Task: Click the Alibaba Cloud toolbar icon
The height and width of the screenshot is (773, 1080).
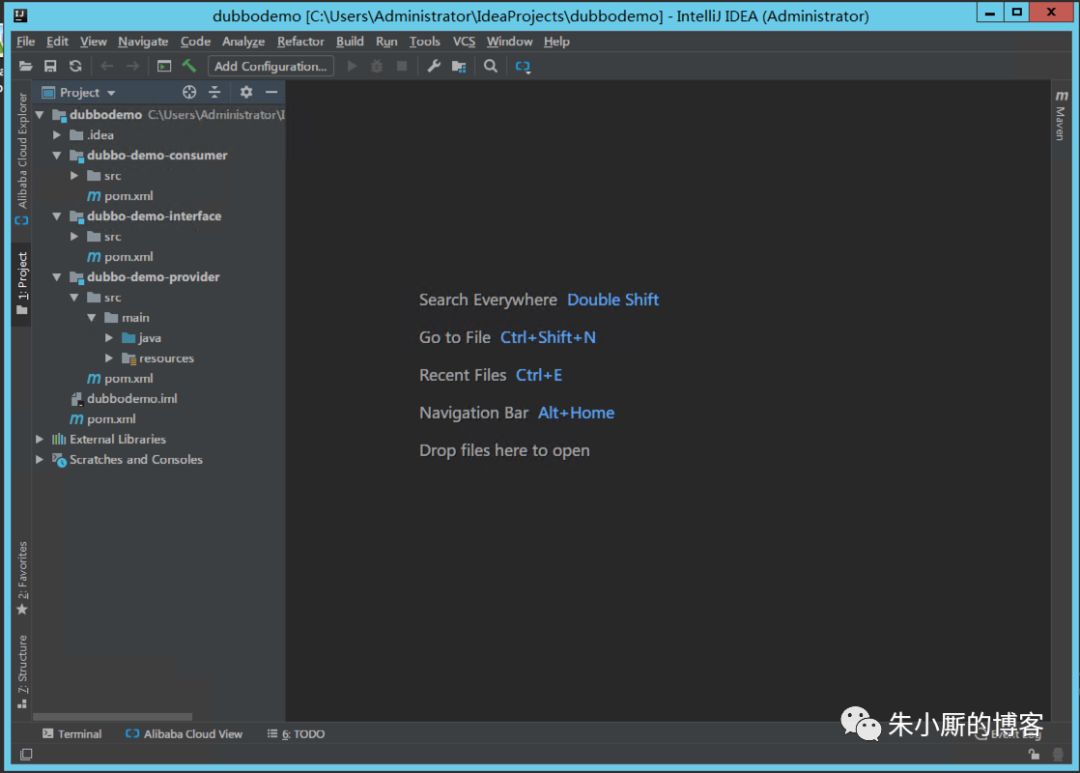Action: coord(523,66)
